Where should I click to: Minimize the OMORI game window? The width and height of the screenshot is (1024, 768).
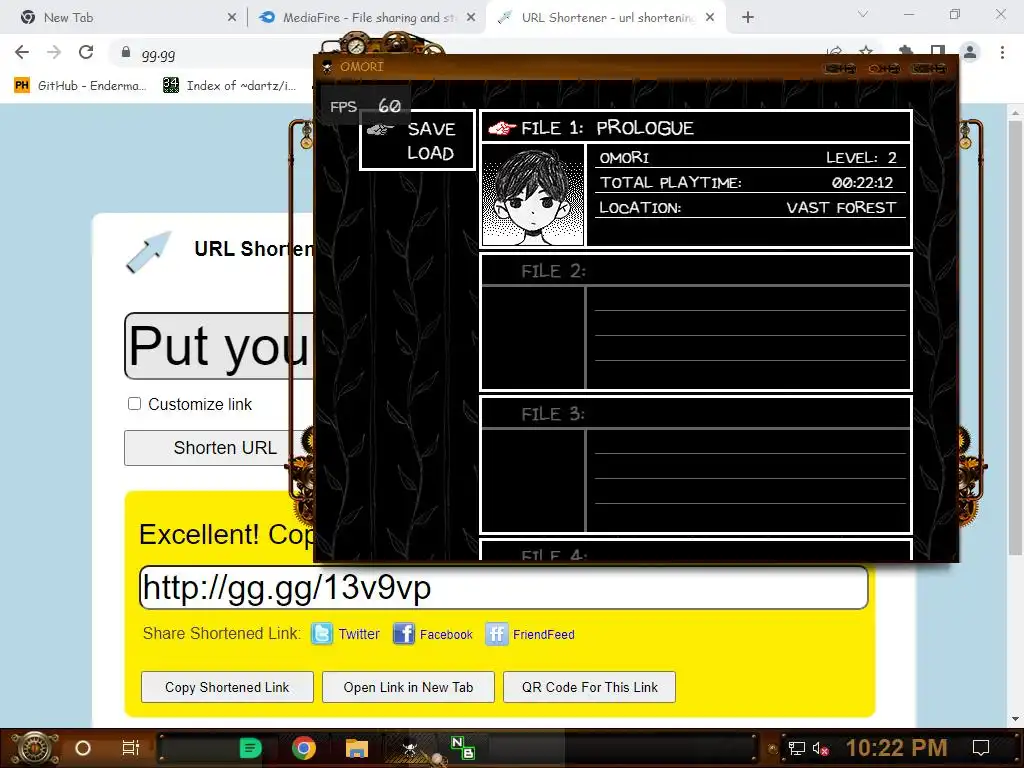click(x=839, y=68)
